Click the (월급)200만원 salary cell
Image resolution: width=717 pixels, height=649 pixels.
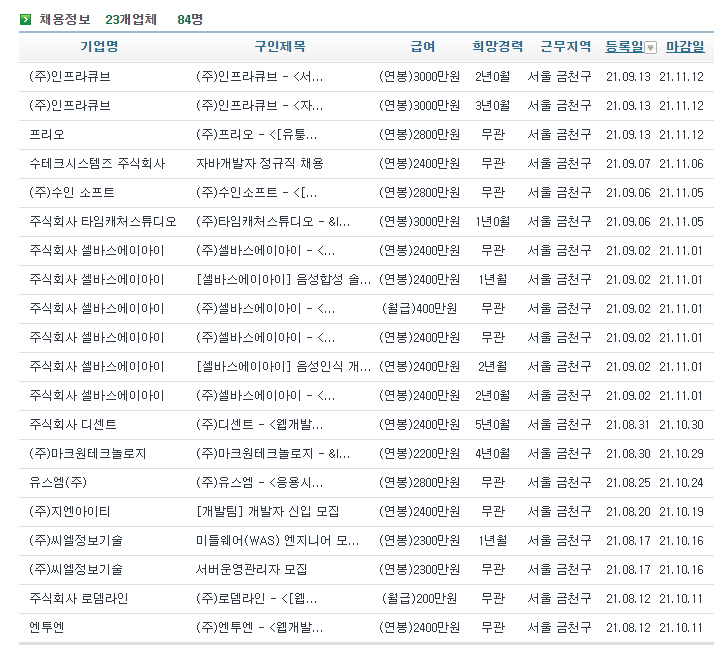point(419,598)
